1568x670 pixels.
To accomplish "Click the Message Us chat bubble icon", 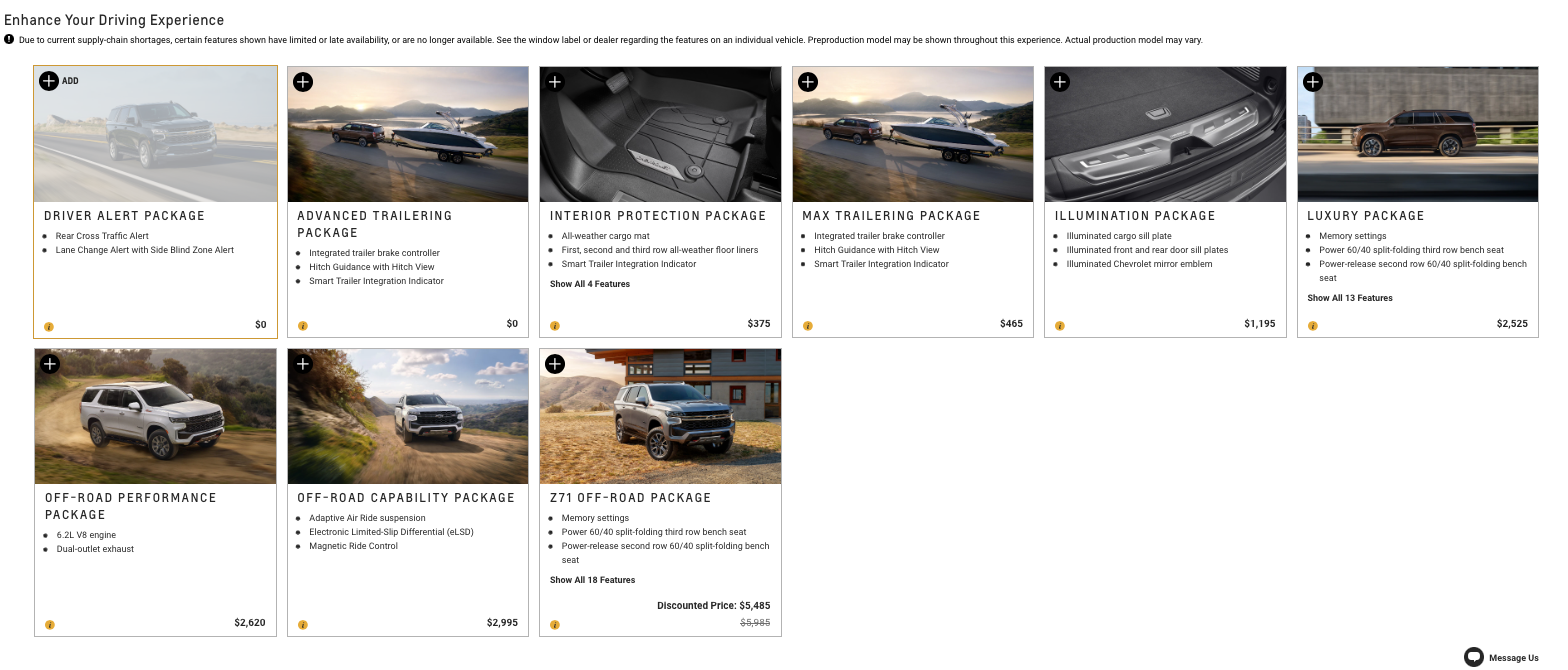I will click(1474, 657).
